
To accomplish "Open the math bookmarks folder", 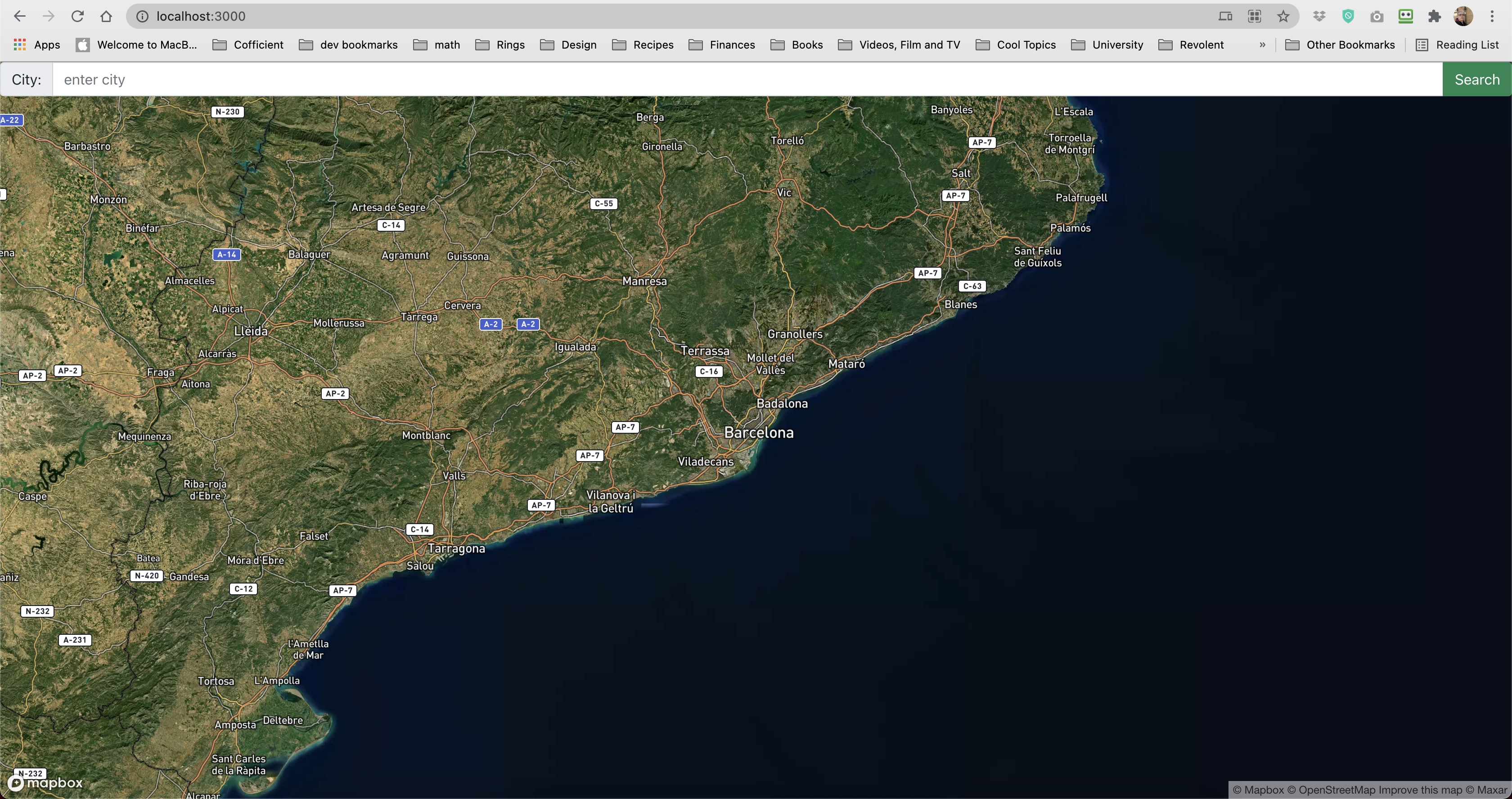I will 436,45.
